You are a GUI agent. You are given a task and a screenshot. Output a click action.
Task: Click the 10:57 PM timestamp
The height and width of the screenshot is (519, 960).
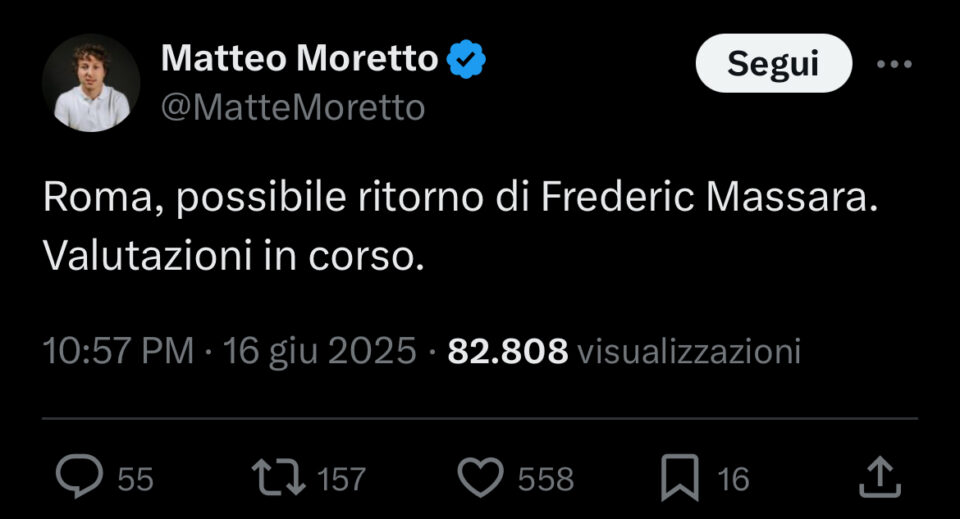(x=118, y=351)
